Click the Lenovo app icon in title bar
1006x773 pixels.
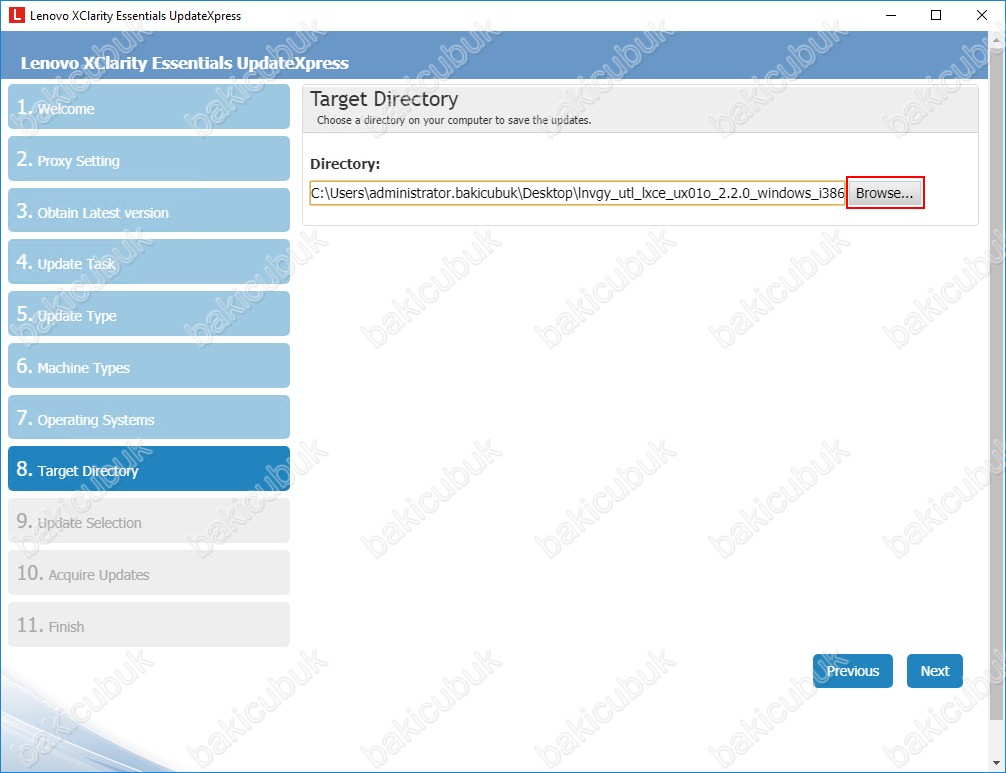click(16, 16)
